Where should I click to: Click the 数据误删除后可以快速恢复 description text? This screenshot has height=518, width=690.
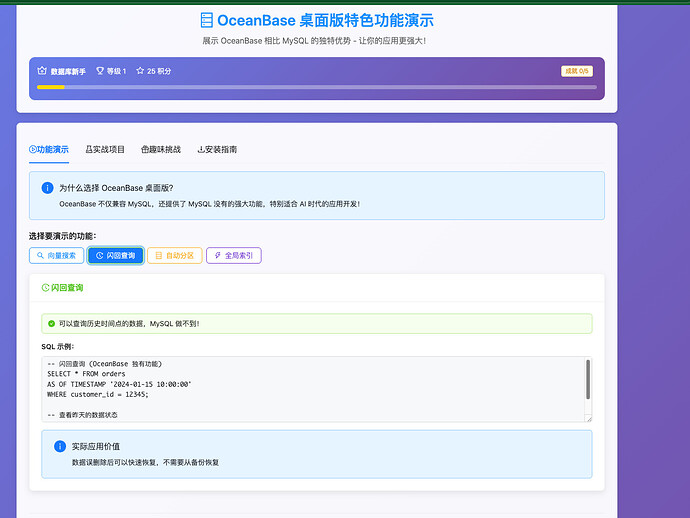click(145, 463)
